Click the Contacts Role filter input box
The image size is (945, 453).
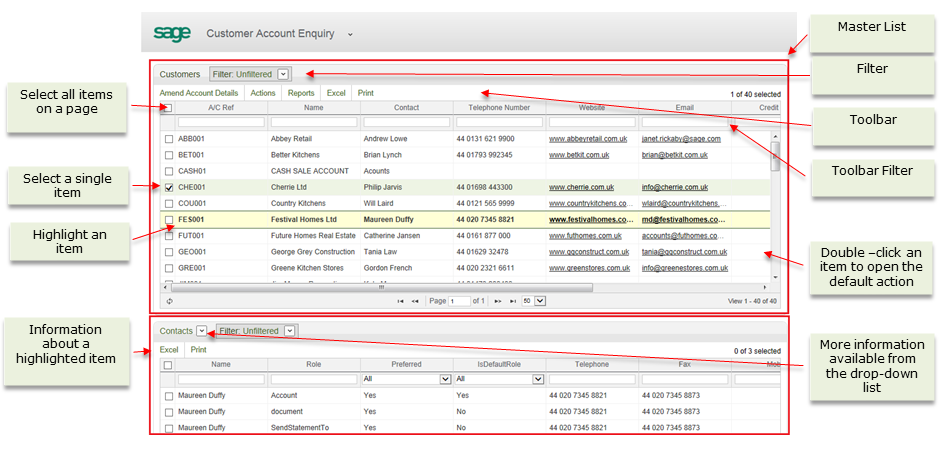pyautogui.click(x=314, y=380)
